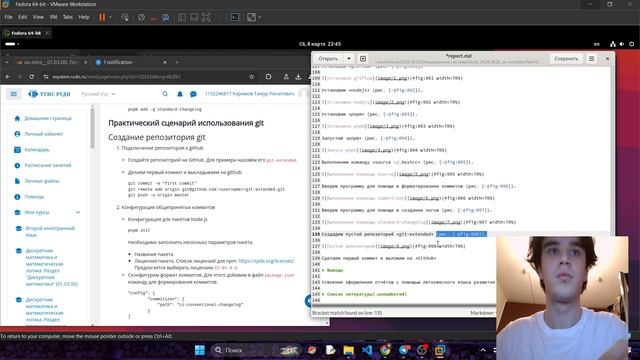Open the VMware Edit menu

coord(22,17)
